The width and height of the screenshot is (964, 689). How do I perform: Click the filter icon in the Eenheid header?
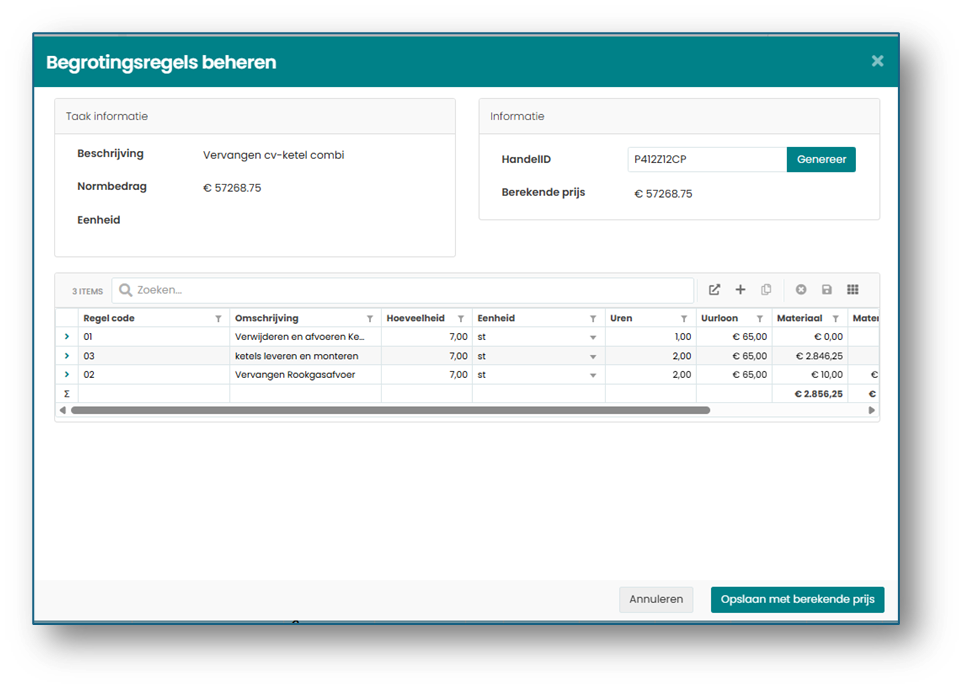593,318
